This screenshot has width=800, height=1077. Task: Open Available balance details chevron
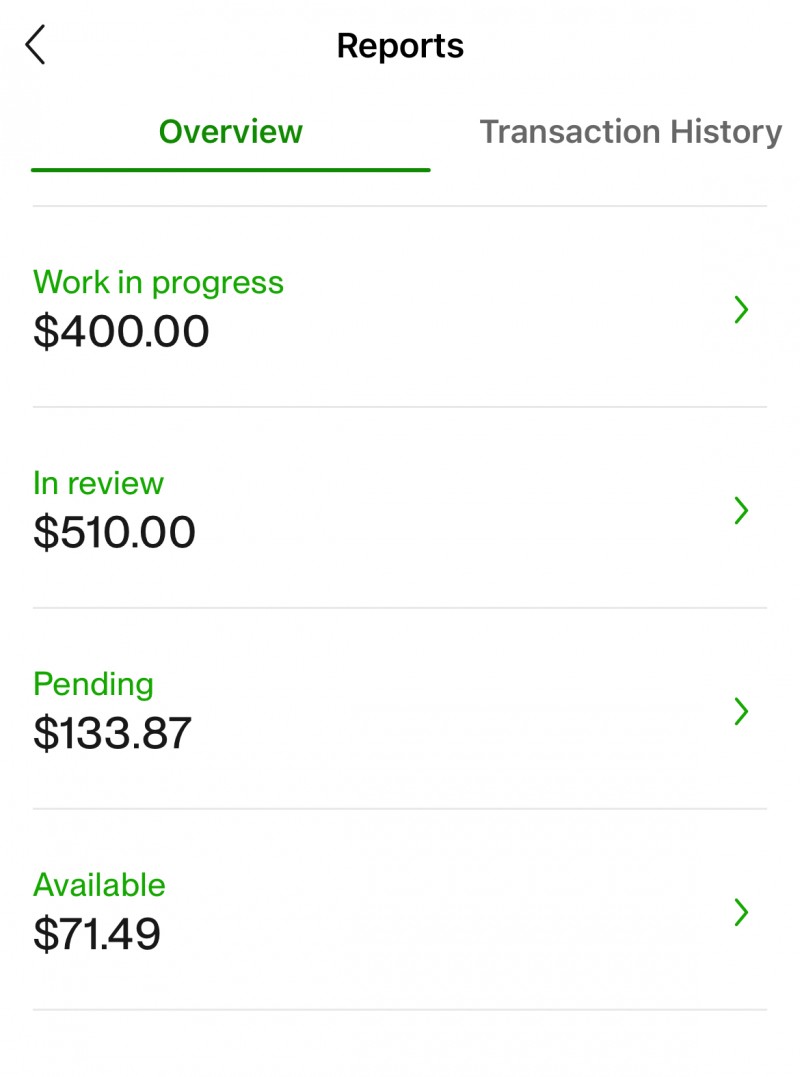point(741,912)
